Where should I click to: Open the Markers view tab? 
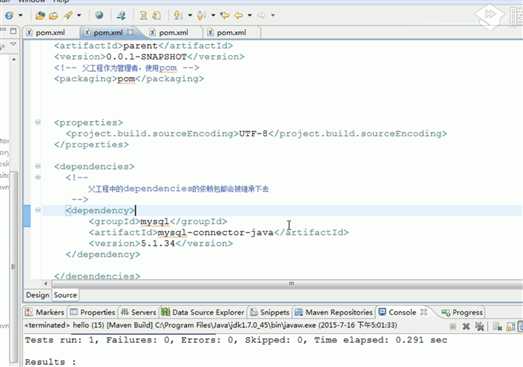click(45, 312)
